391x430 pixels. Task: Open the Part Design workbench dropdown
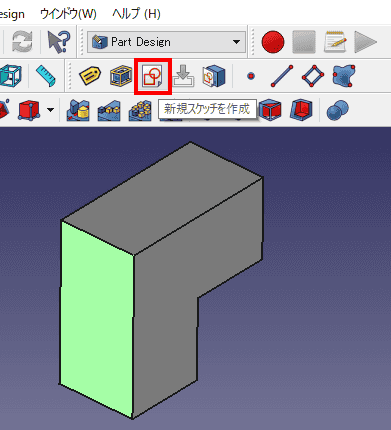[166, 42]
